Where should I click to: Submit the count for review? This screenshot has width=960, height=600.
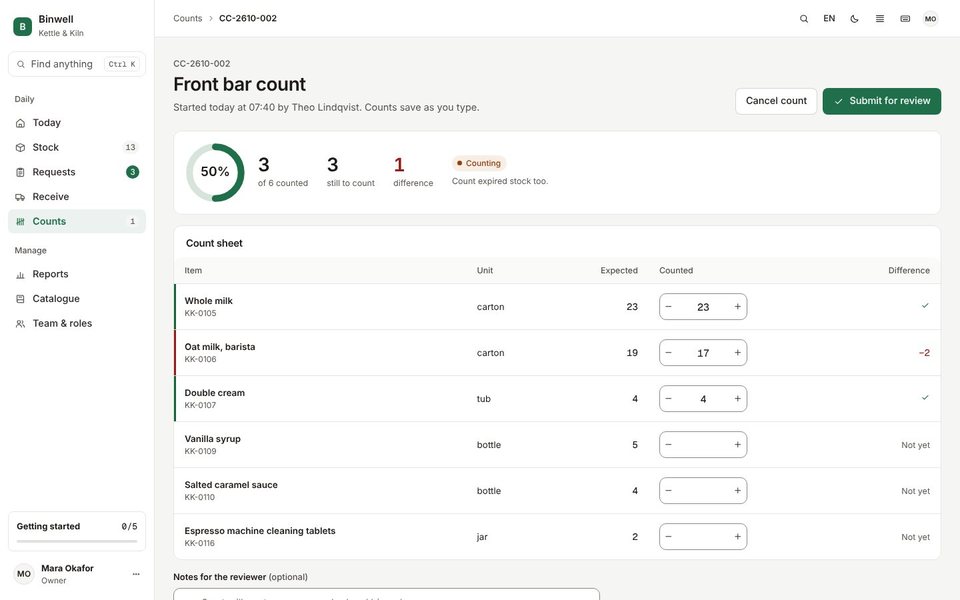pos(882,101)
